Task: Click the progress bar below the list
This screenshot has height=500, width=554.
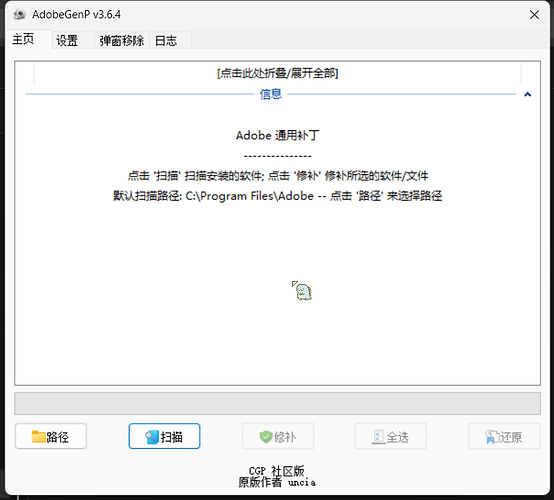Action: click(277, 403)
